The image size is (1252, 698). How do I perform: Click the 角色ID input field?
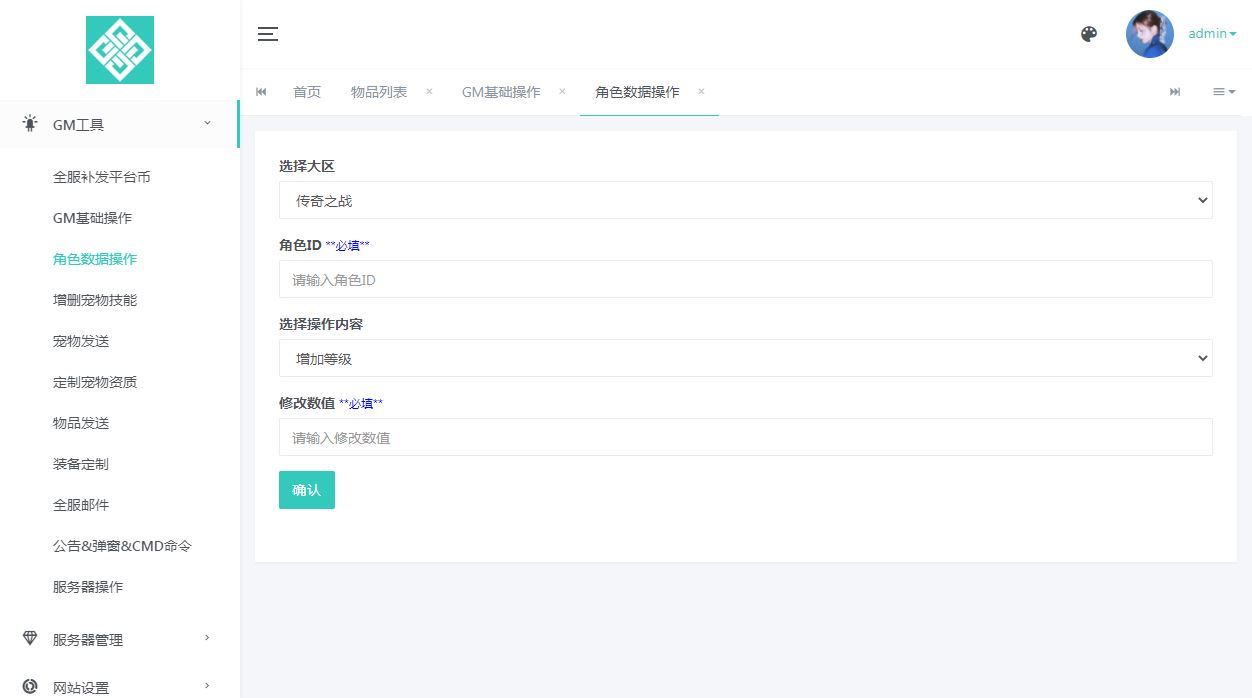click(x=746, y=279)
